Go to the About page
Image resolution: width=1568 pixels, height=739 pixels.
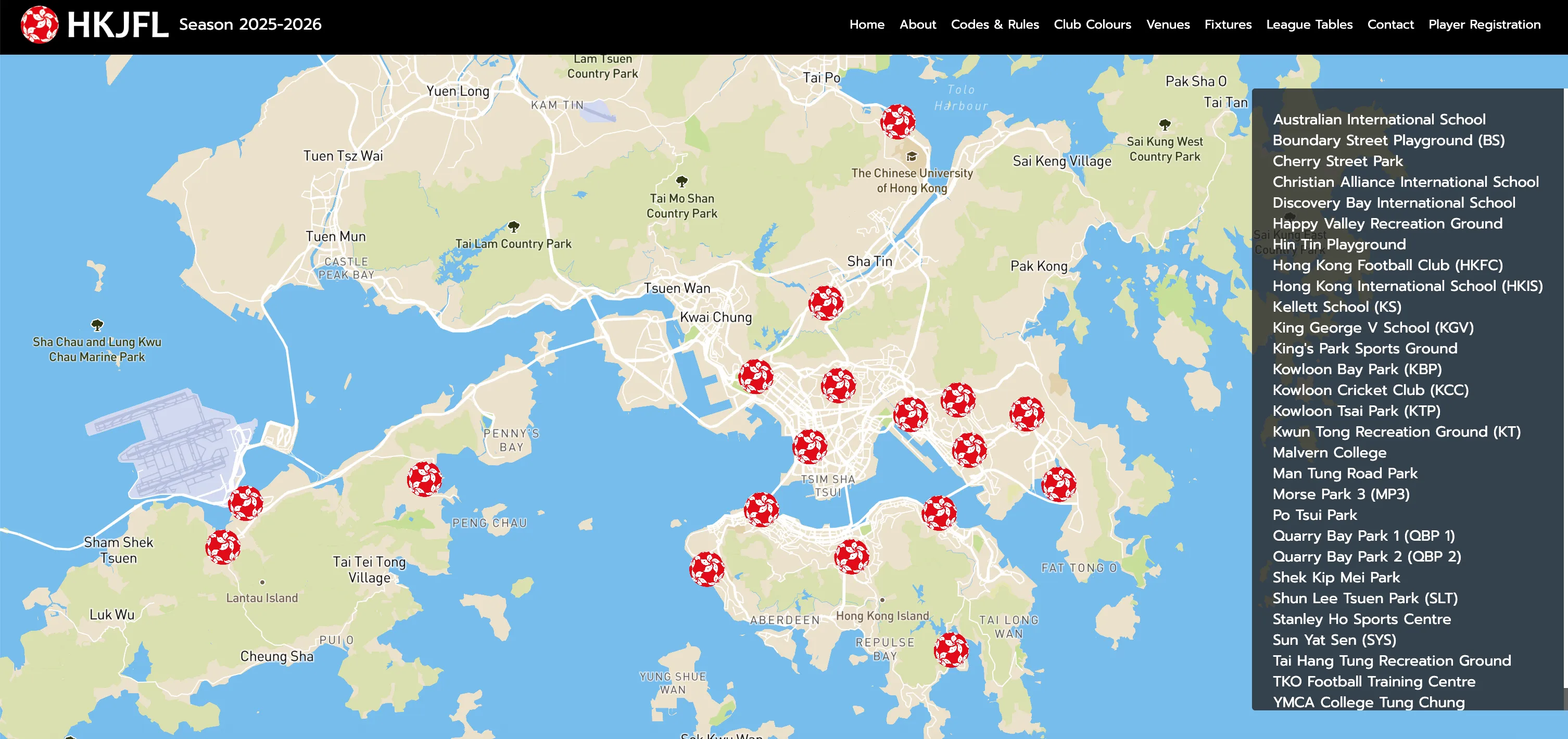[918, 24]
